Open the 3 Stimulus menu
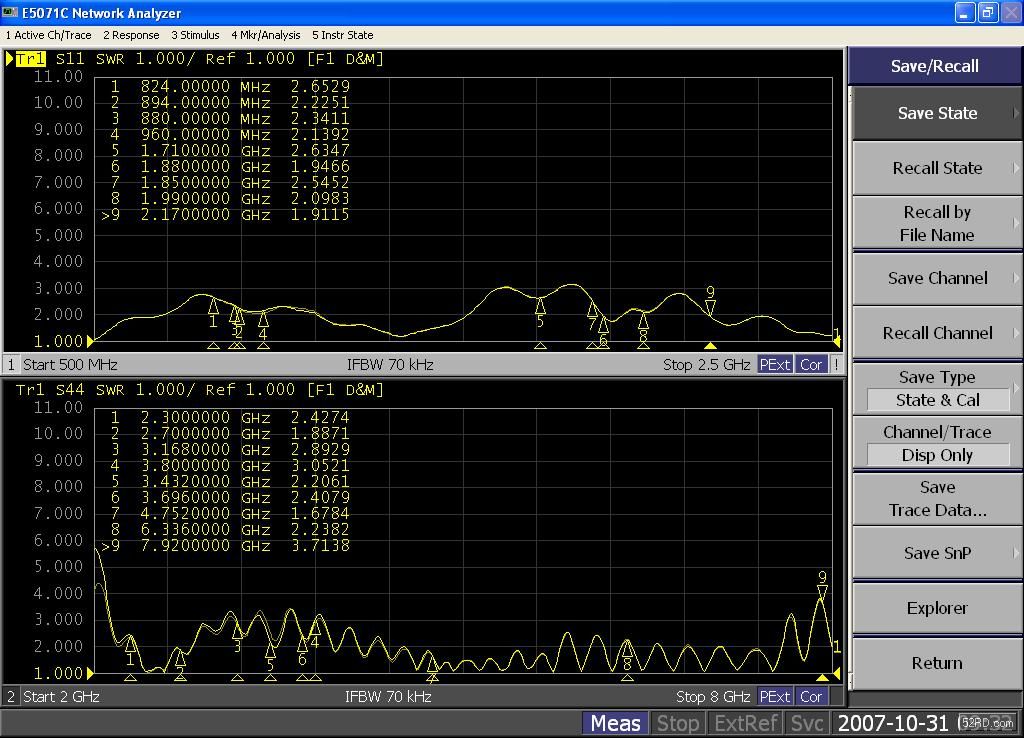 point(195,35)
